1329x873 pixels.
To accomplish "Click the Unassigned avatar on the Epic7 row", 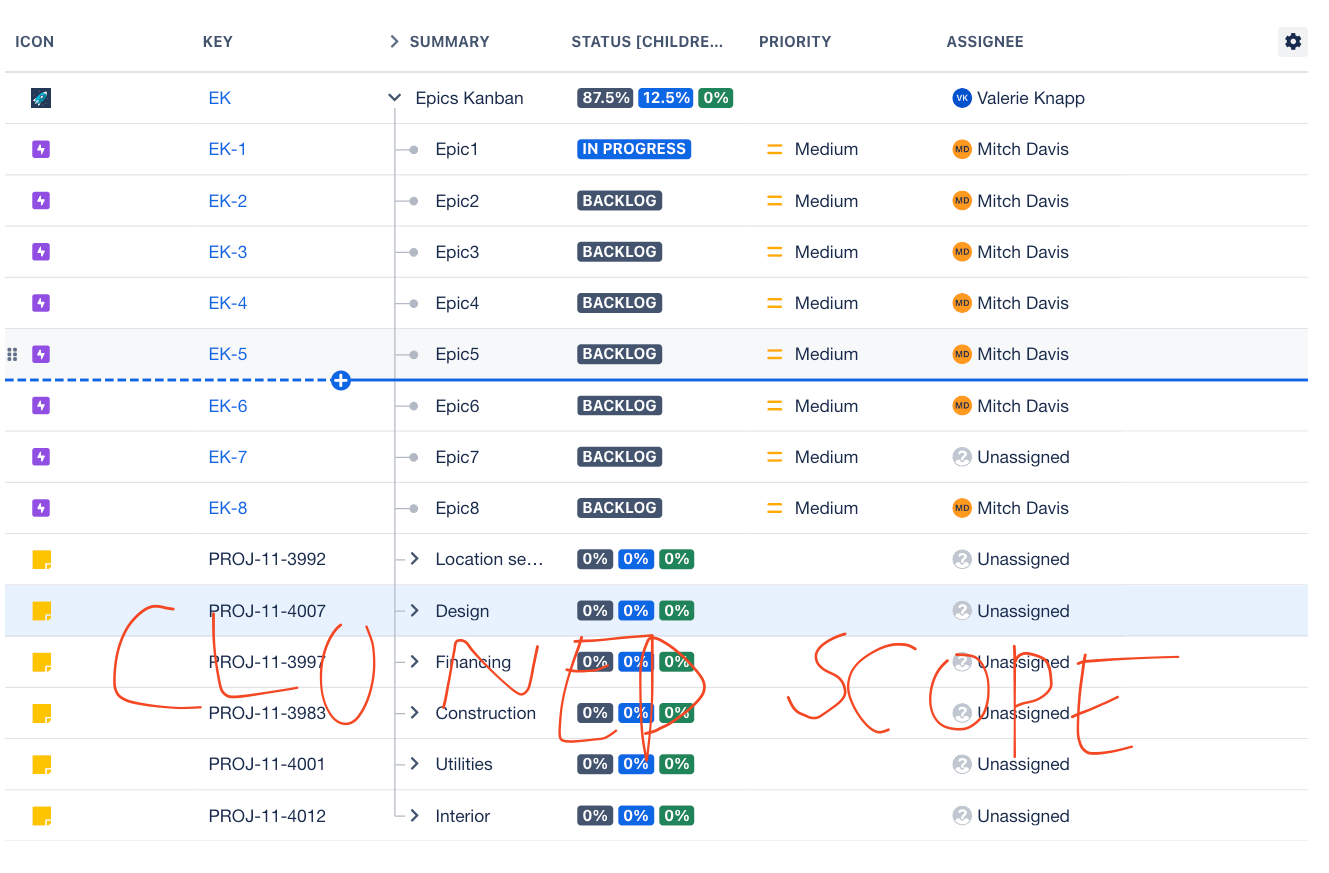I will 962,456.
